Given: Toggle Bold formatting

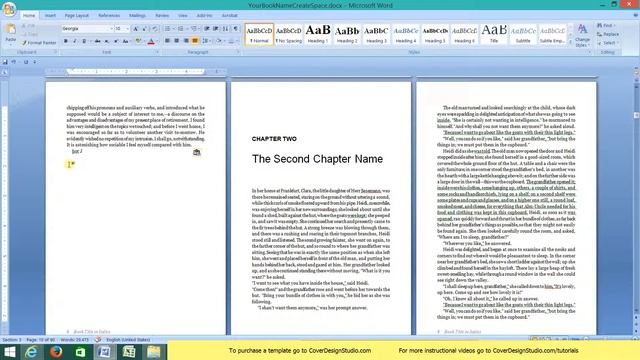Looking at the screenshot, I should (x=66, y=41).
